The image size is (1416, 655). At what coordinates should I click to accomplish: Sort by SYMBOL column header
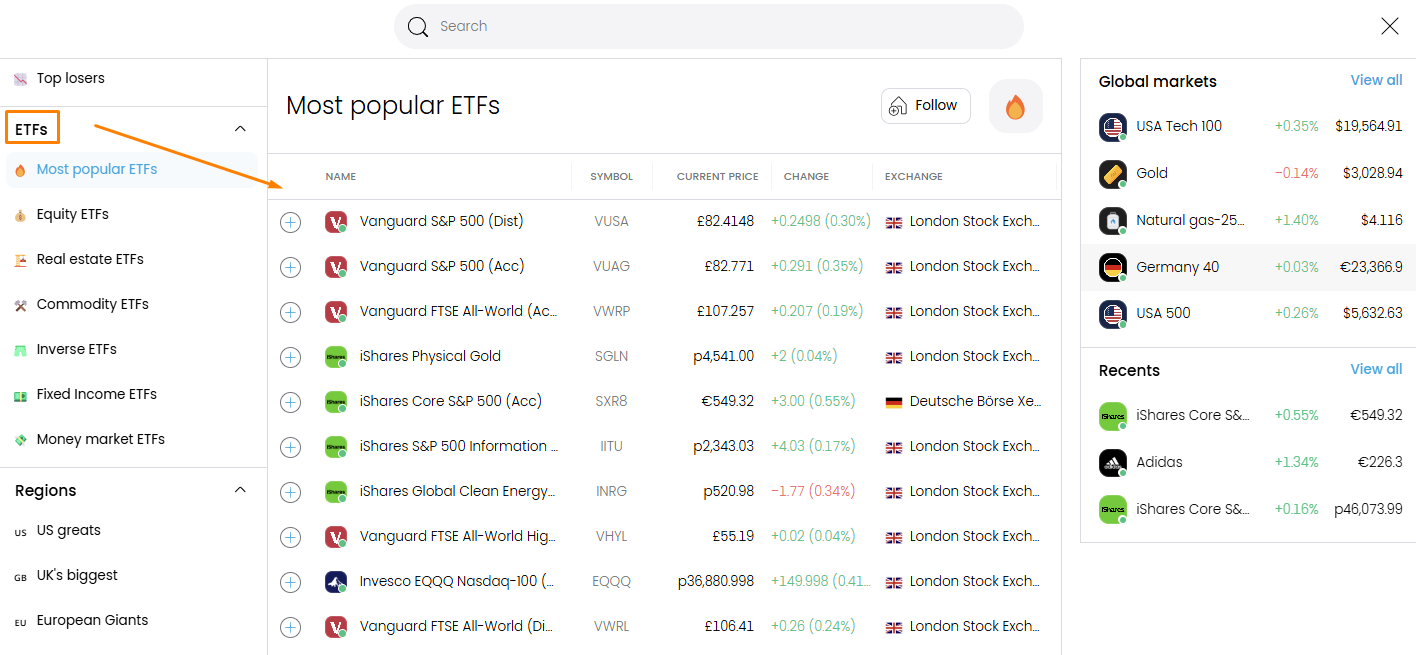[611, 177]
